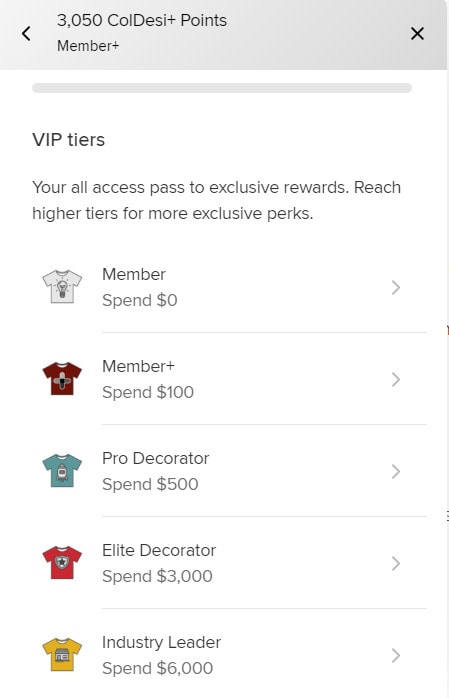The image size is (449, 698).
Task: Click the 3,050 ColDesi+ Points header
Action: click(x=142, y=20)
